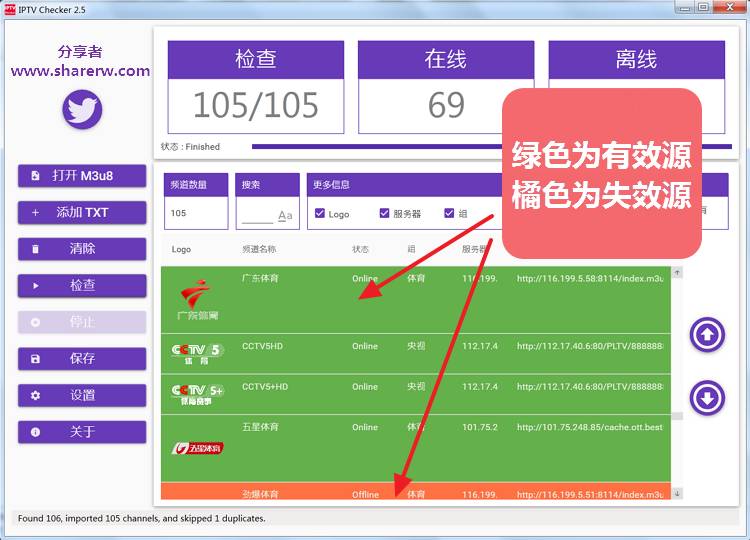Screen dimensions: 750x540
Task: Click the Twitter bird icon
Action: pyautogui.click(x=82, y=109)
